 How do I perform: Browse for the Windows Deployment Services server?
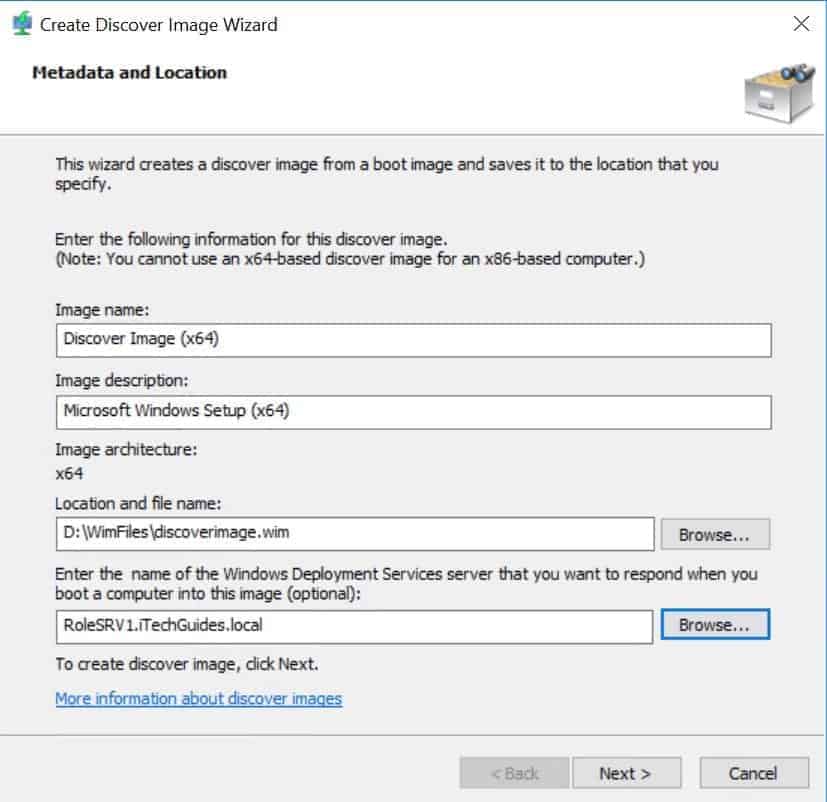pyautogui.click(x=715, y=625)
